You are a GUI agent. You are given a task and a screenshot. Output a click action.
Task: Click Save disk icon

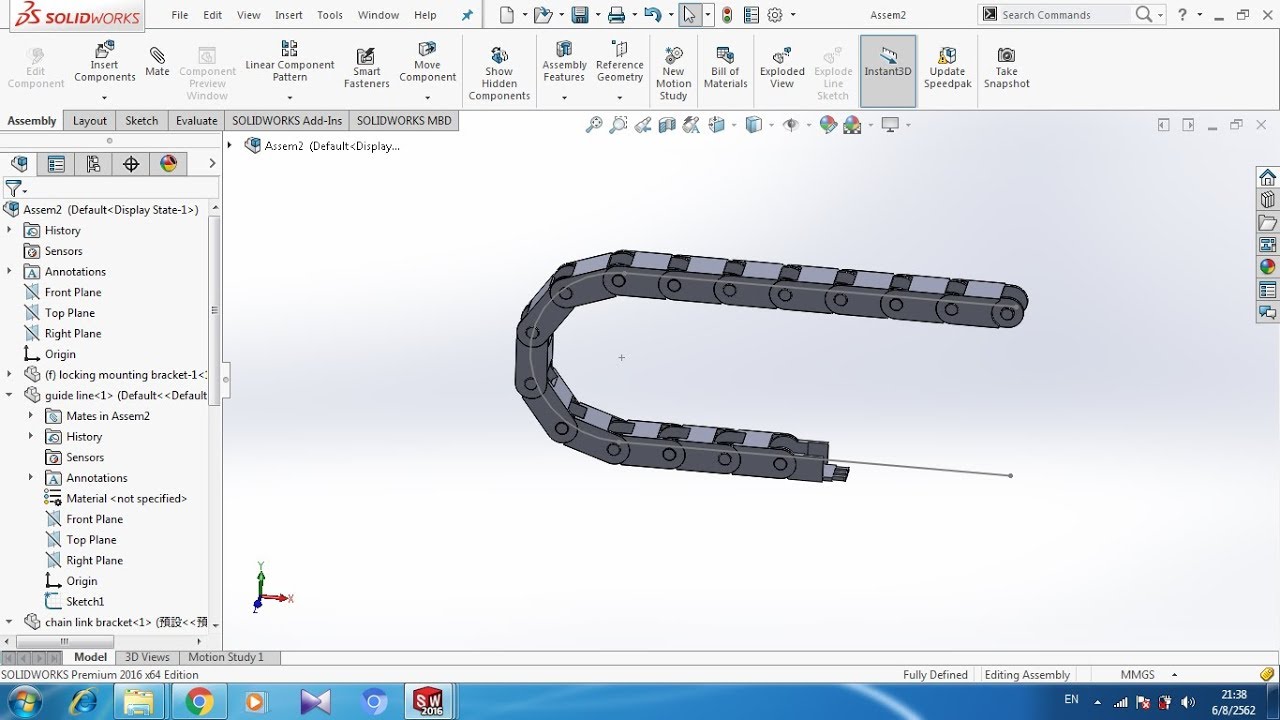point(579,15)
